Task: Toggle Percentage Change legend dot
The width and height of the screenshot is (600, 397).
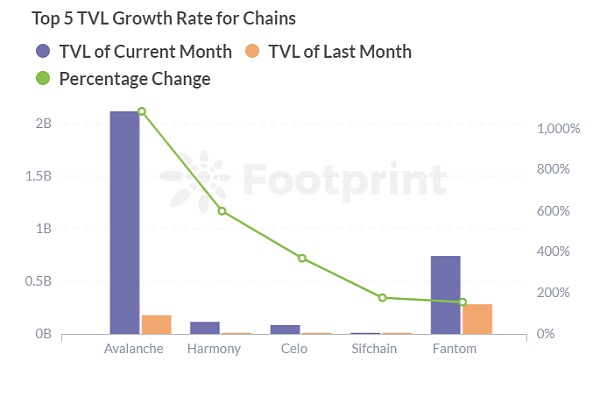Action: [x=43, y=78]
